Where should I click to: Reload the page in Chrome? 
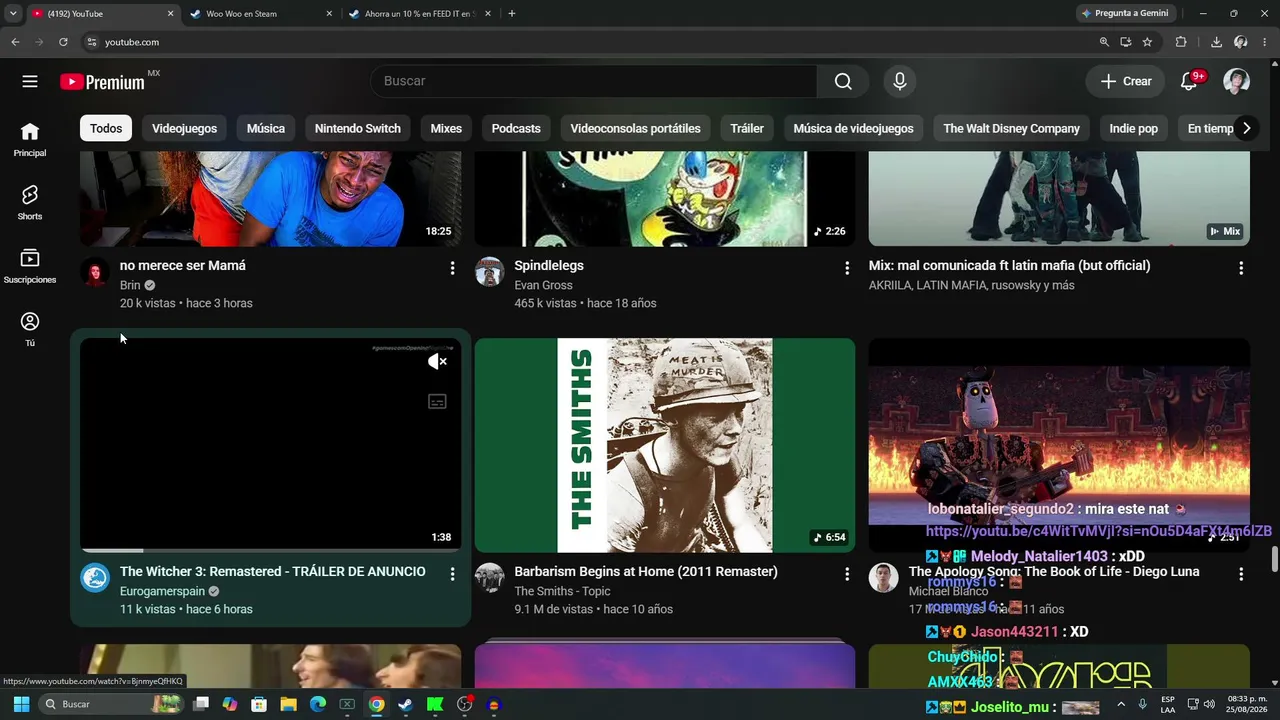63,42
